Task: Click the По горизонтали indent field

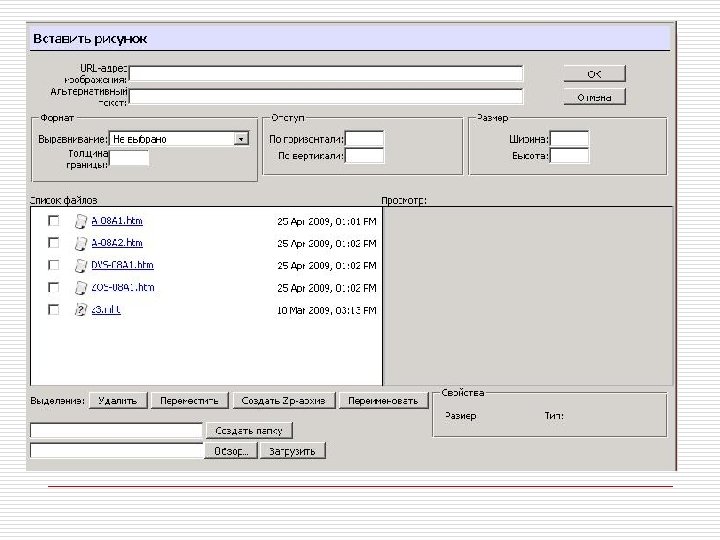Action: tap(364, 139)
